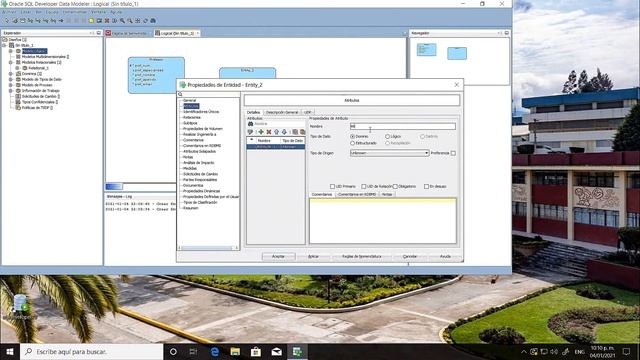Click into the Nombre input field
Viewport: 640px width, 360px height.
[x=403, y=127]
